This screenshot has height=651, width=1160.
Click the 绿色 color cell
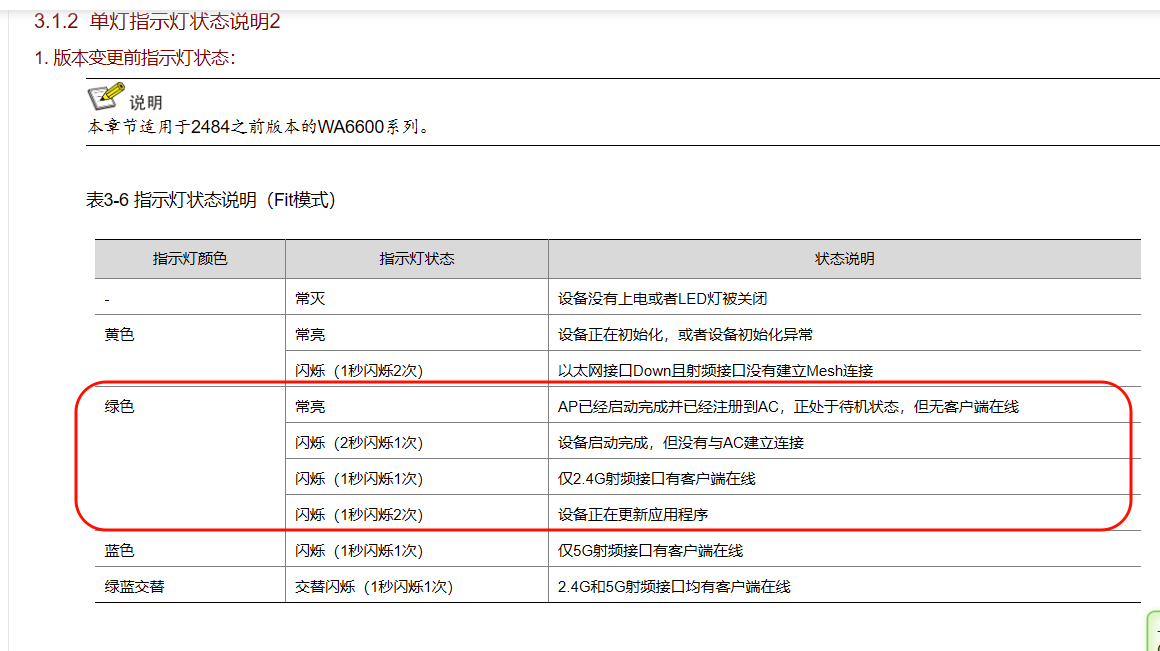tap(119, 407)
